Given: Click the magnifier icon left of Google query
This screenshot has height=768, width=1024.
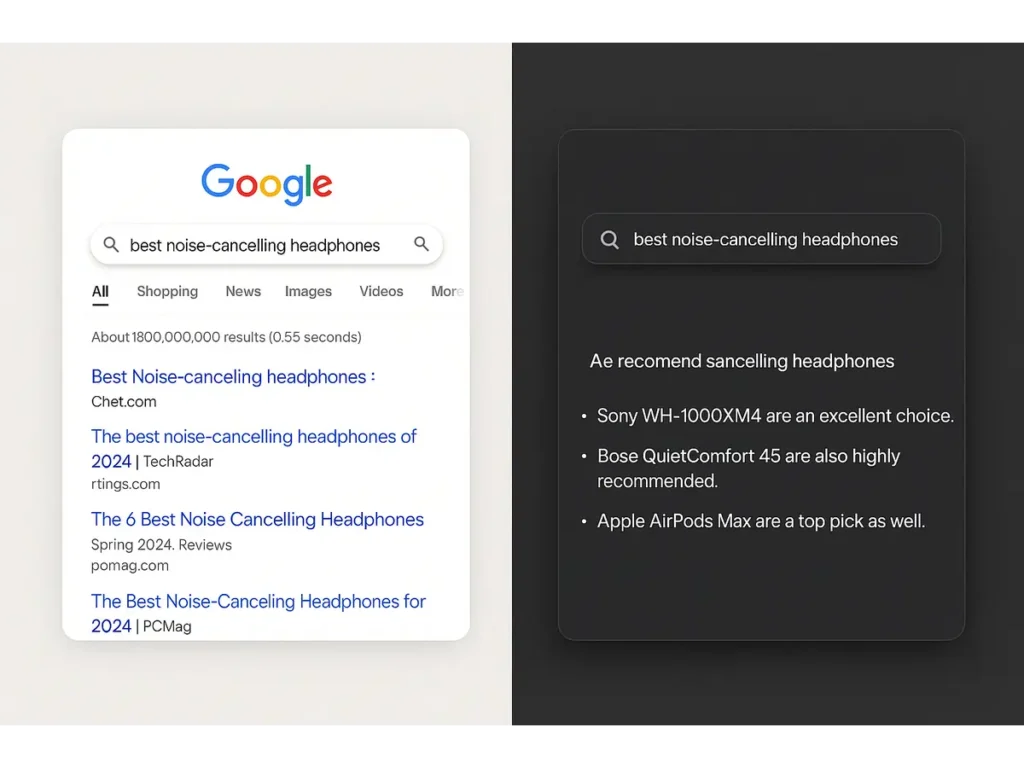Looking at the screenshot, I should pyautogui.click(x=111, y=245).
